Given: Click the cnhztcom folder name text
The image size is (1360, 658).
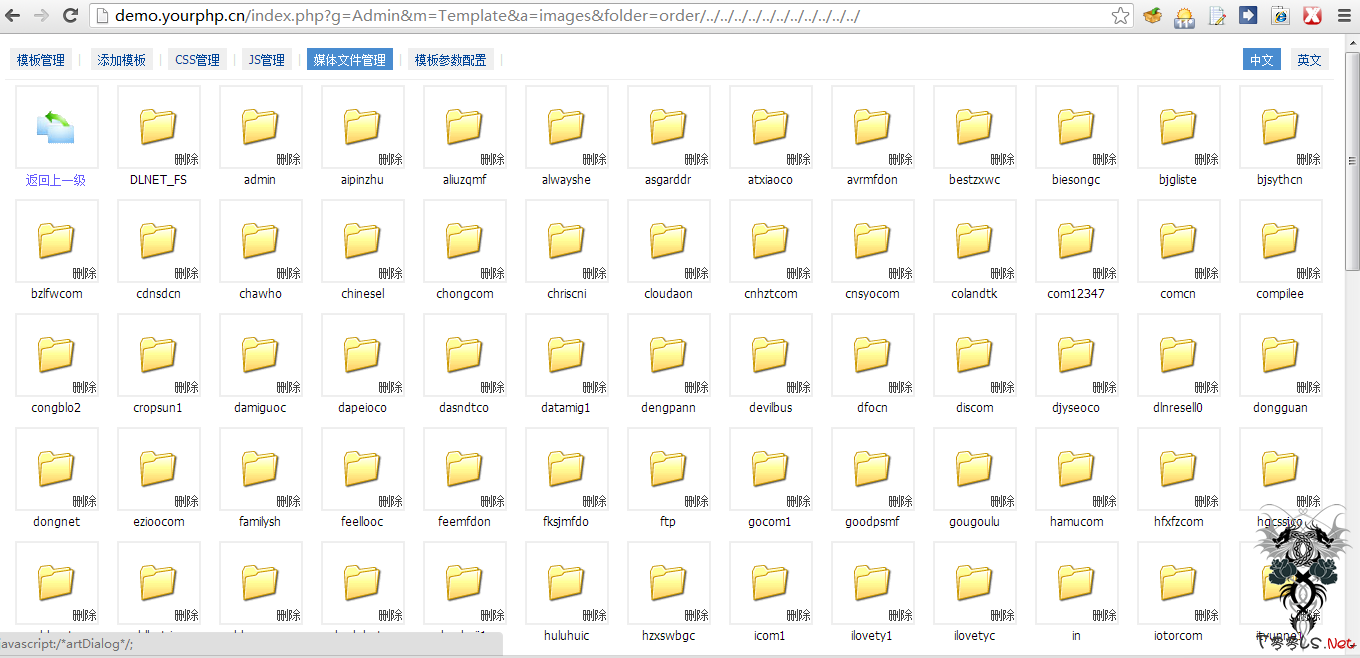Looking at the screenshot, I should [x=771, y=294].
